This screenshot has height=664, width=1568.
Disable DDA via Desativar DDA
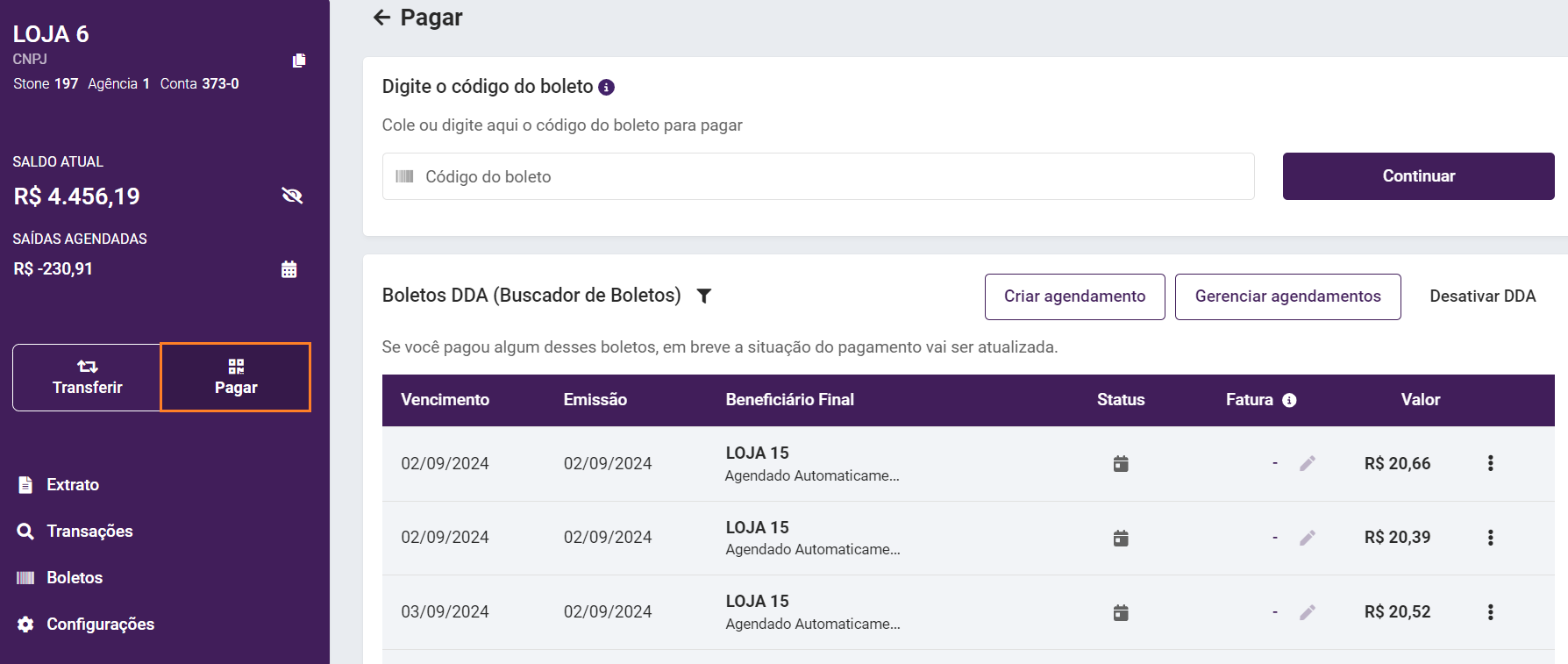point(1482,296)
